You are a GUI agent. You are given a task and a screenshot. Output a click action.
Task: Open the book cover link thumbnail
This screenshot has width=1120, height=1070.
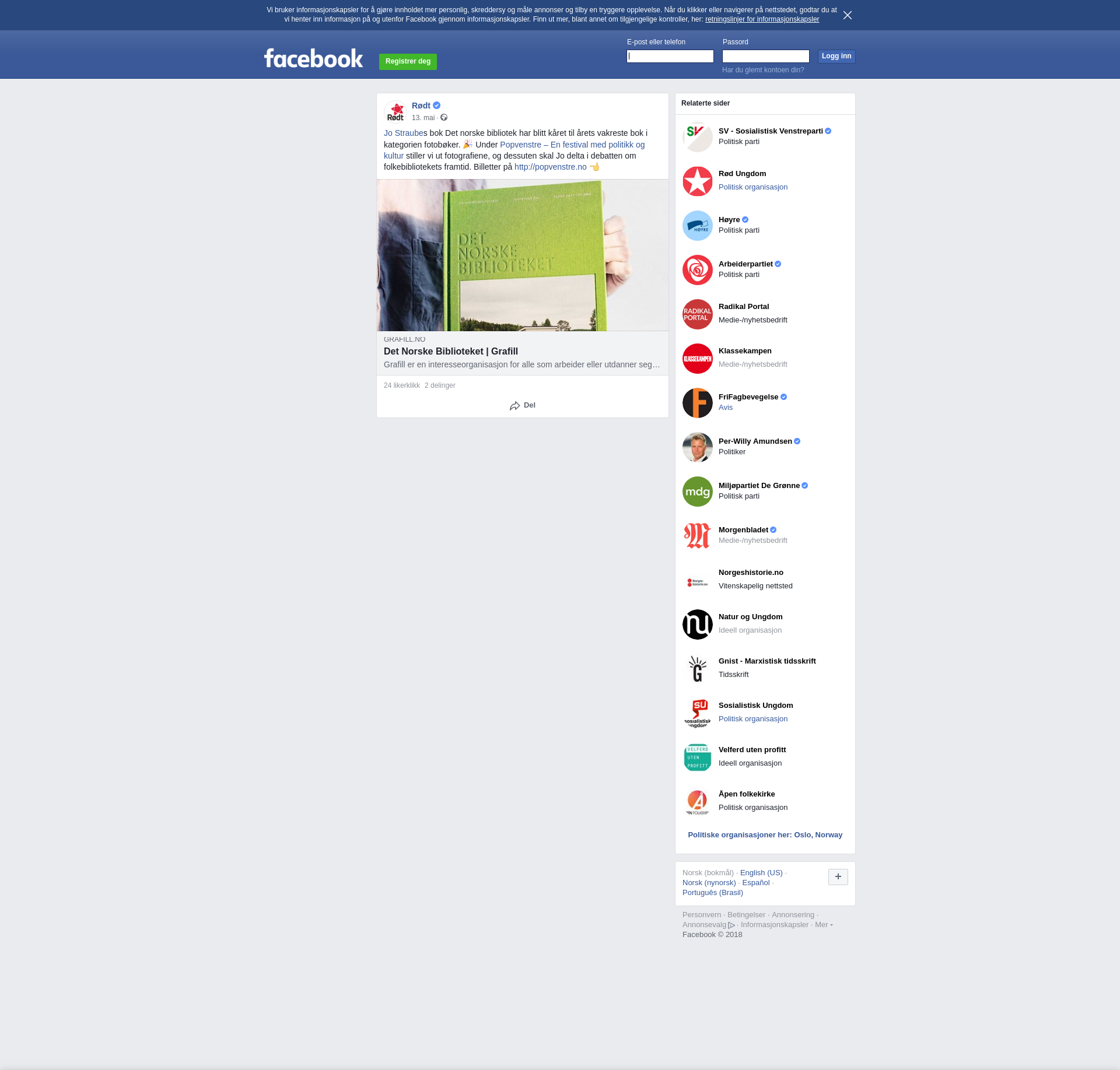[522, 255]
